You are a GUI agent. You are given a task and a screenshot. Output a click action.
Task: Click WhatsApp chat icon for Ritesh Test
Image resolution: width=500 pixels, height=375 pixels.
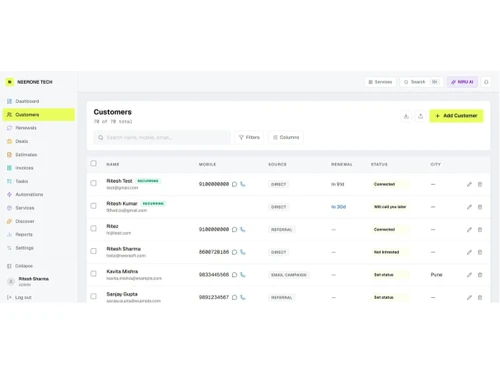click(x=235, y=184)
